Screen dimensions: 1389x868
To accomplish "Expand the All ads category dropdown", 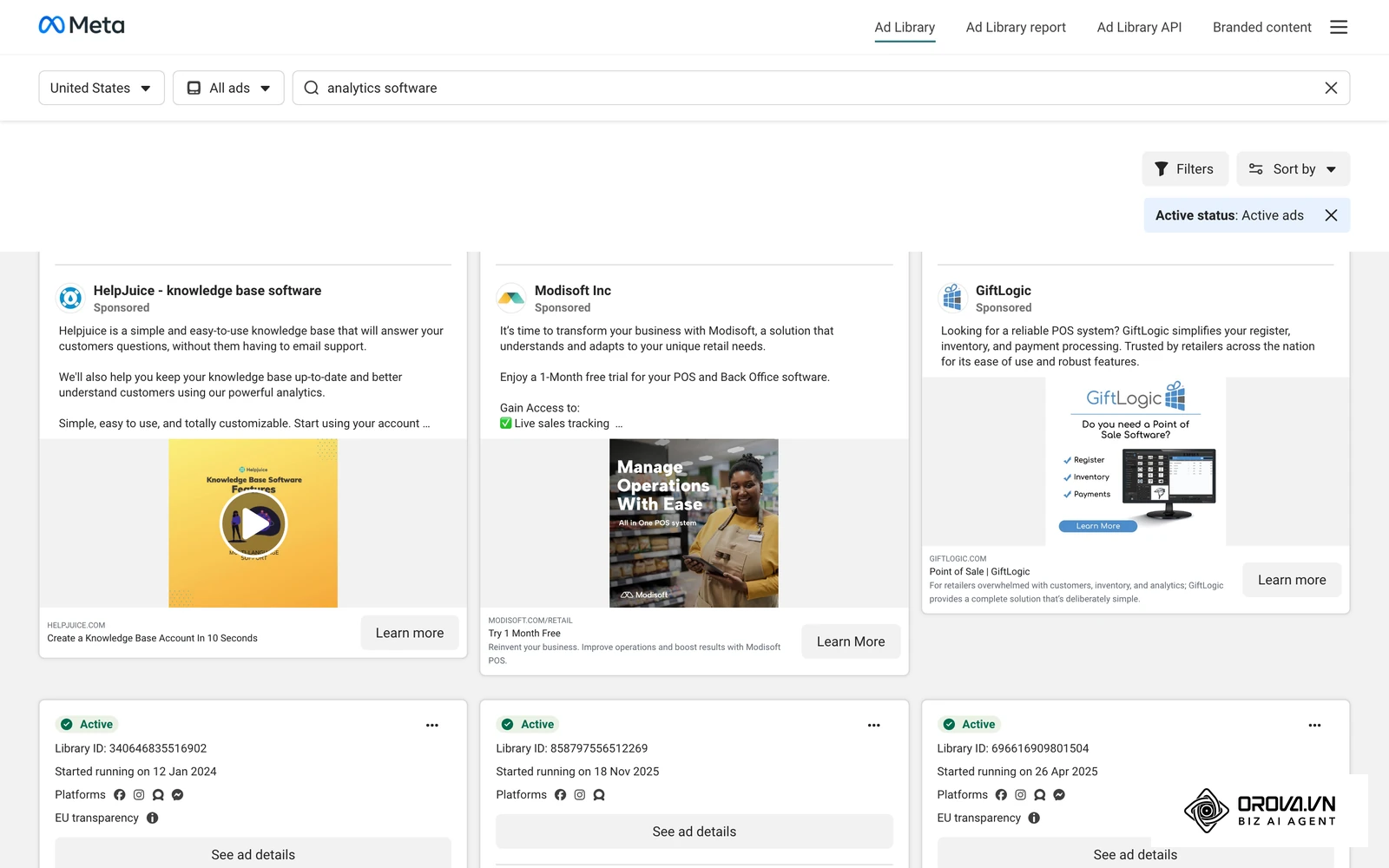I will [x=228, y=88].
